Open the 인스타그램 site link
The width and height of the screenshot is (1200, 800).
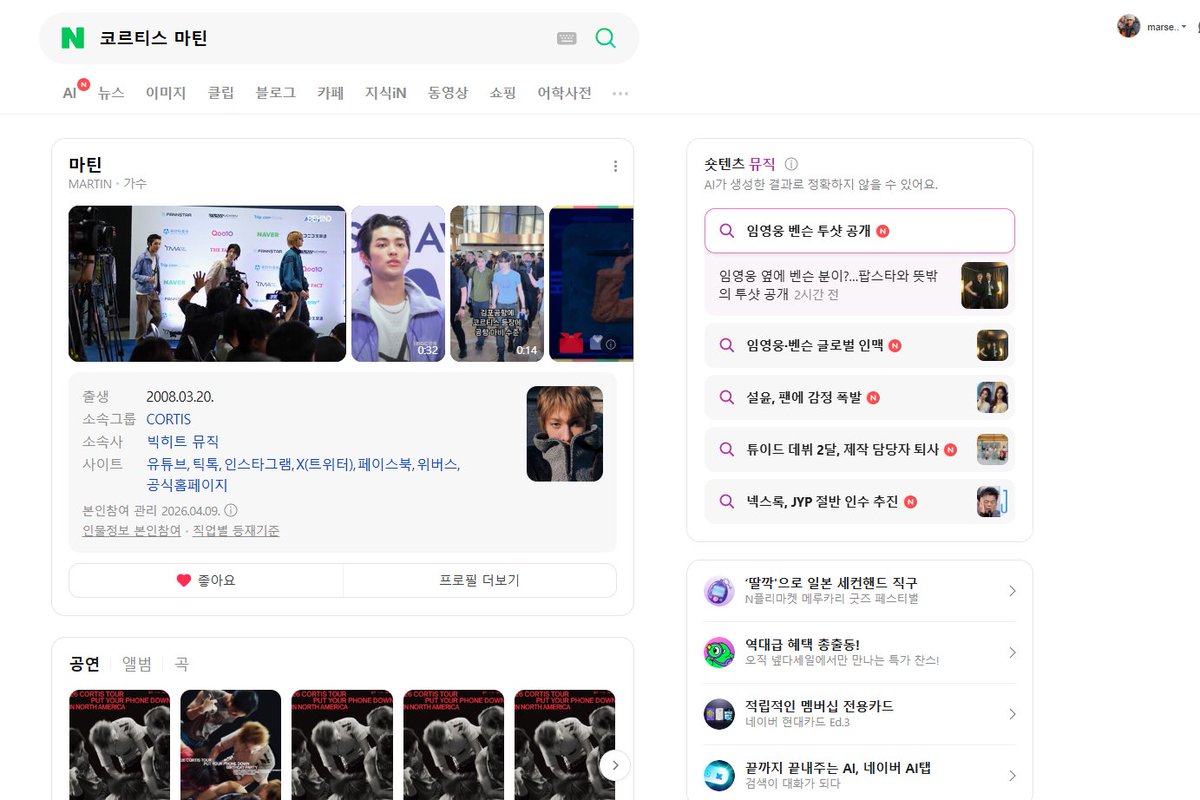coord(258,464)
